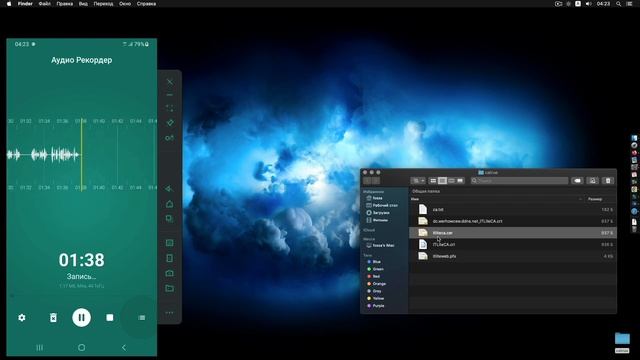Click the yellow waveform playhead marker
640x360 pixels.
coord(81,155)
